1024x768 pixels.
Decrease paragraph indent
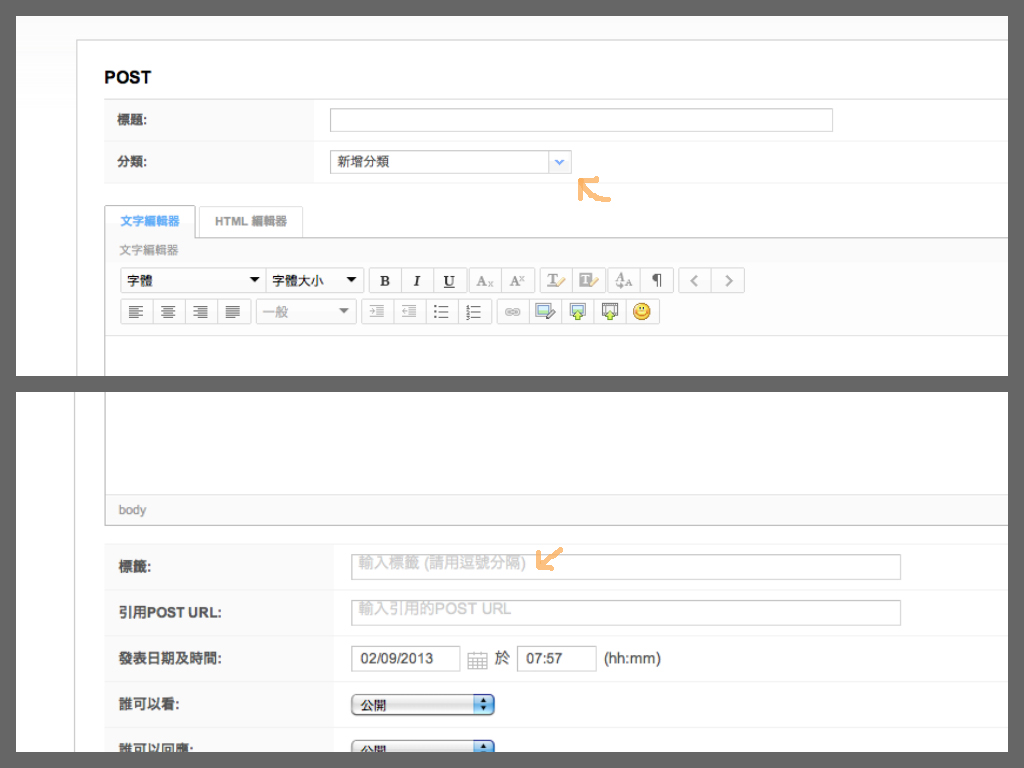pyautogui.click(x=409, y=312)
